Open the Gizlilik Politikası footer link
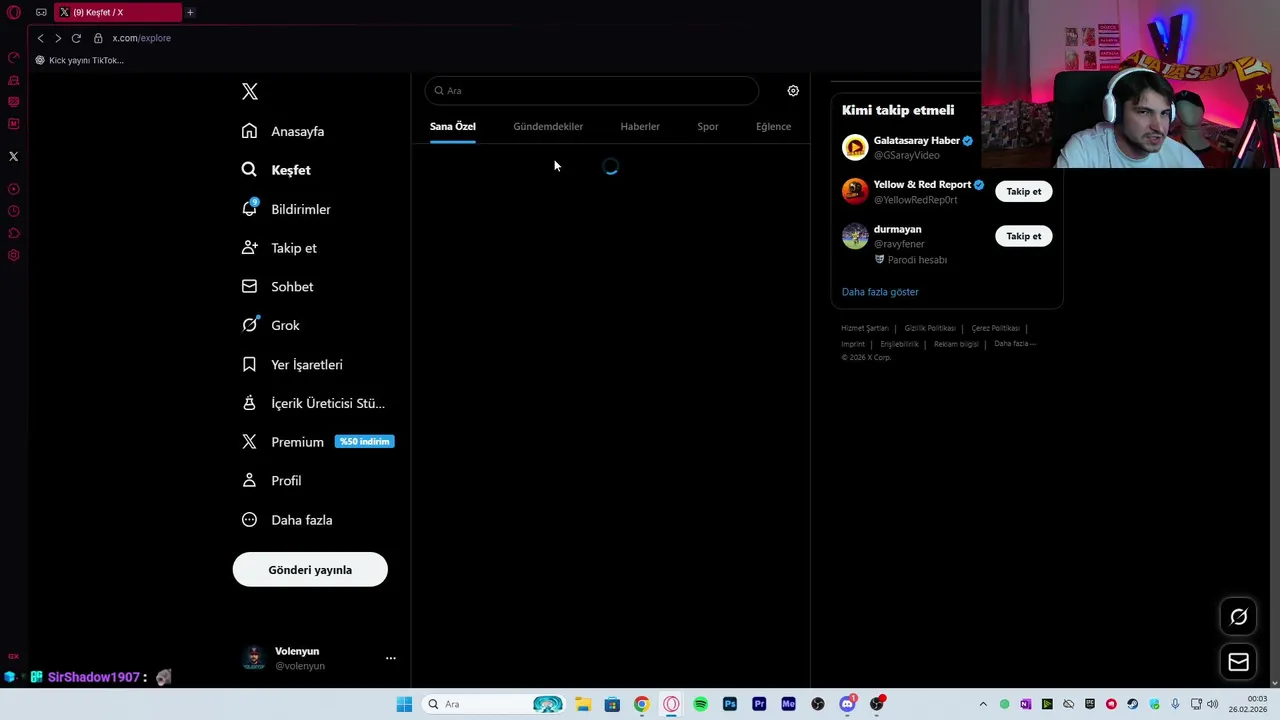 (x=930, y=328)
